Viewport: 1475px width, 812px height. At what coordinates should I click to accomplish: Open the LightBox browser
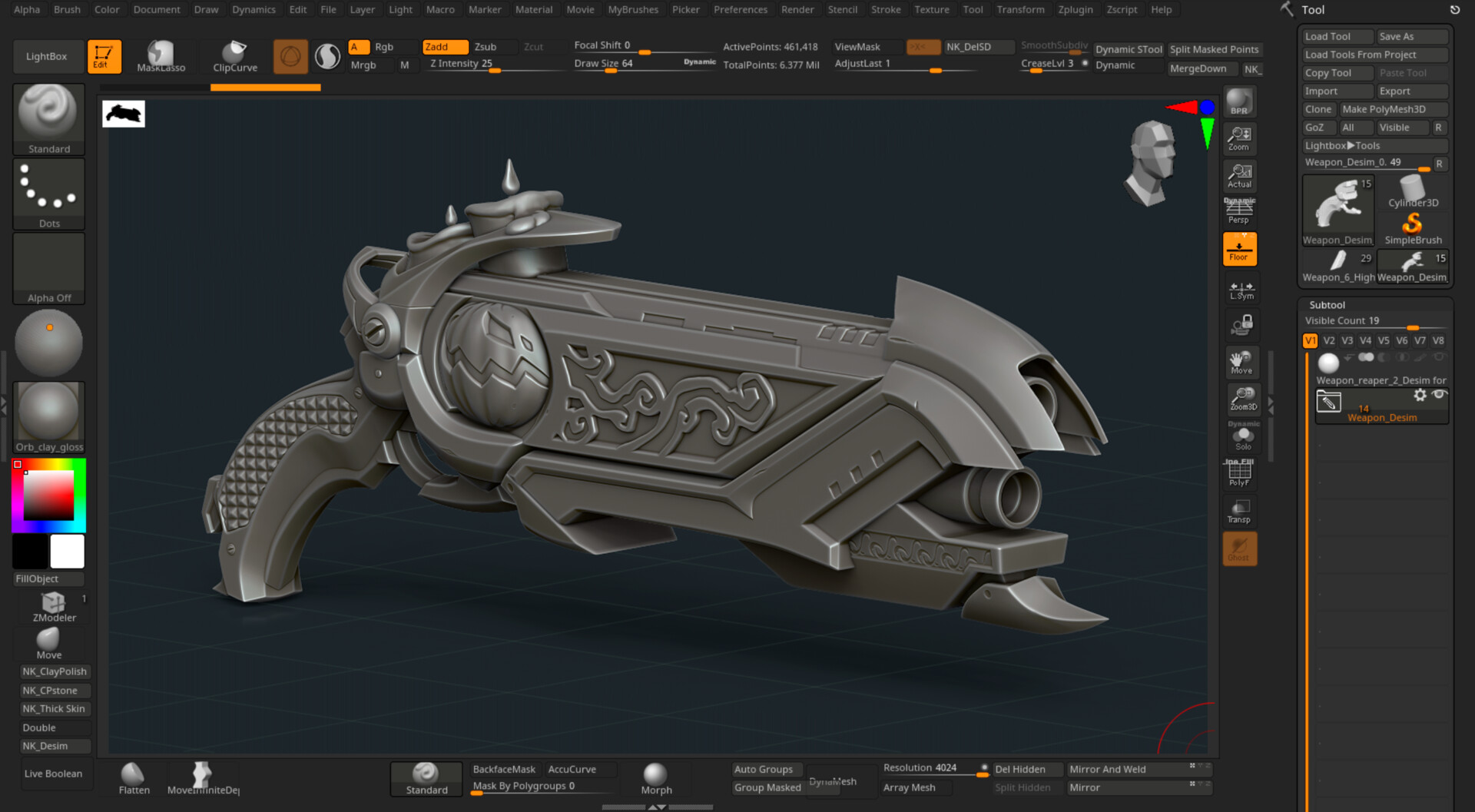tap(48, 56)
